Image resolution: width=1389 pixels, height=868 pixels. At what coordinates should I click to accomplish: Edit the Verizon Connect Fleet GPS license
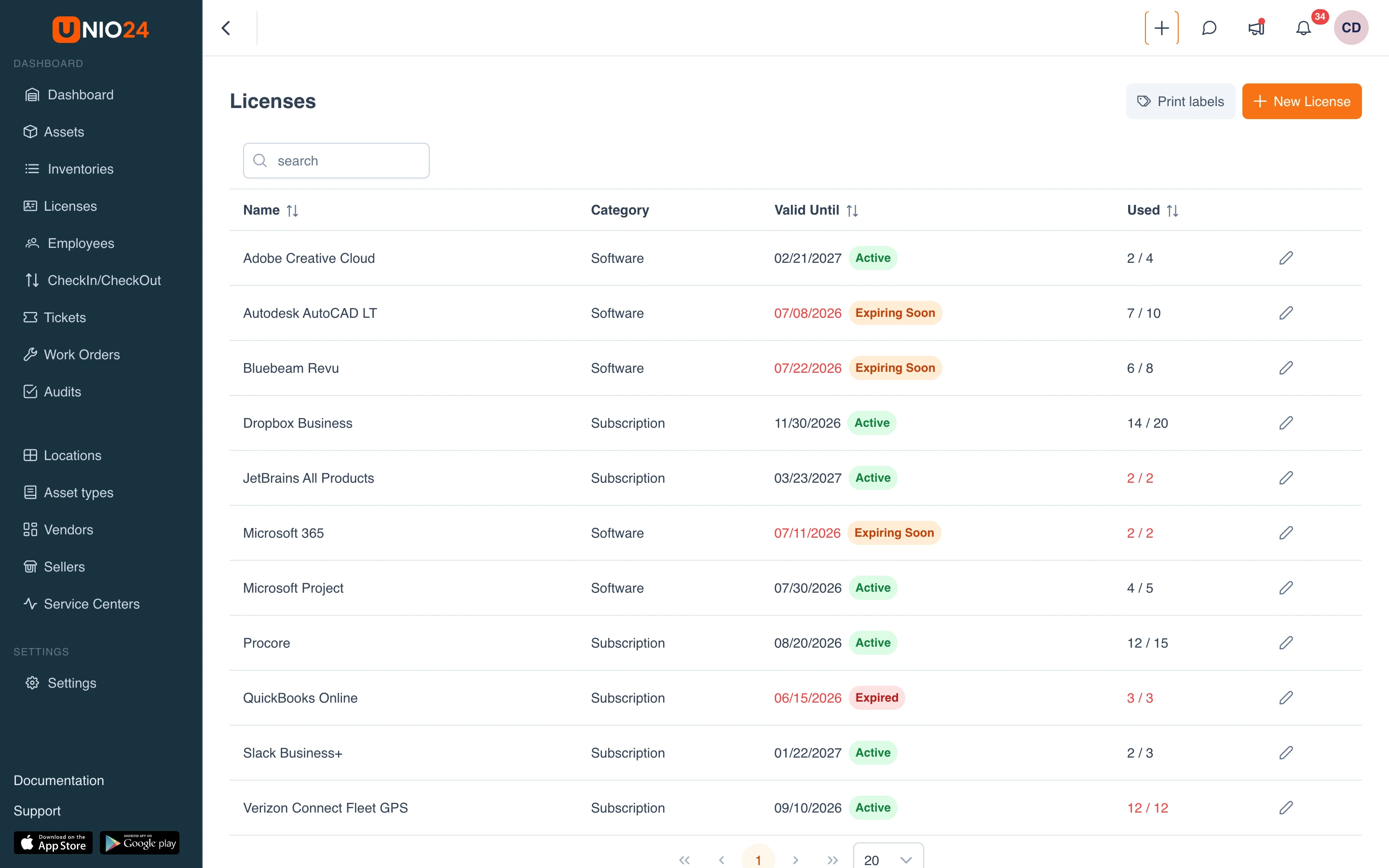1286,808
